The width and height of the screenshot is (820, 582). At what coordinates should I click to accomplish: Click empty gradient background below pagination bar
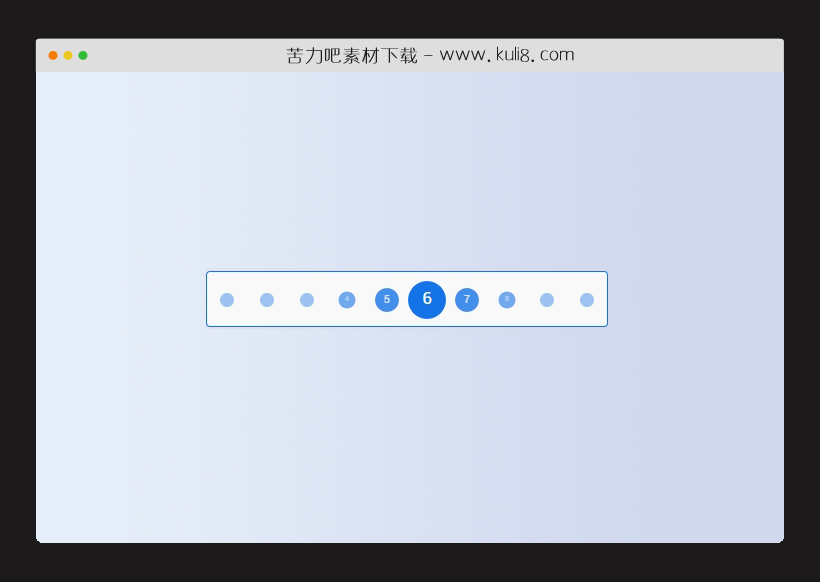407,434
